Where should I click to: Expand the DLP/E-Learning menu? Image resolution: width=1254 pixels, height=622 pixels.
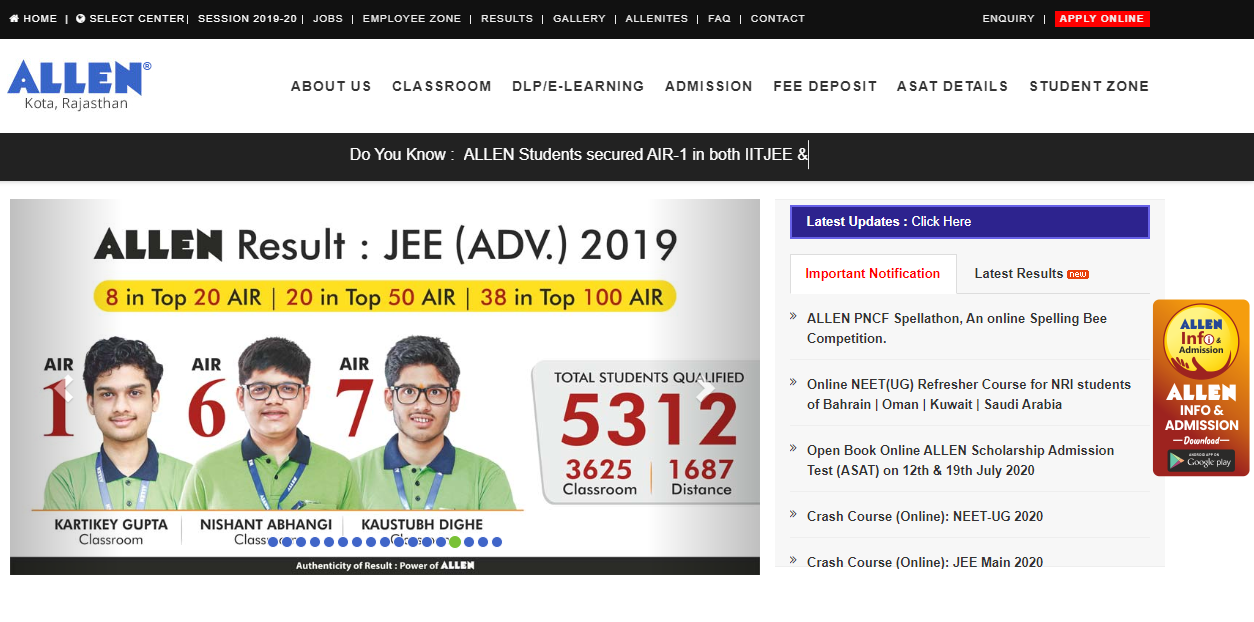pyautogui.click(x=578, y=87)
